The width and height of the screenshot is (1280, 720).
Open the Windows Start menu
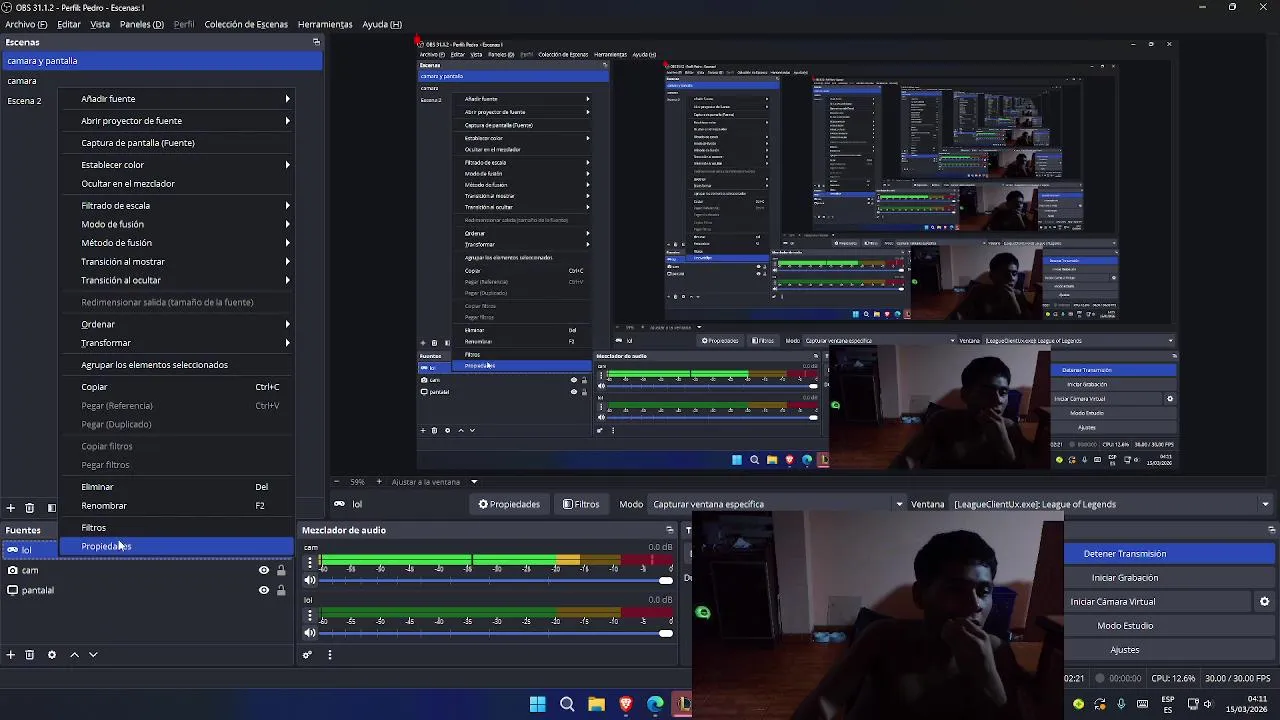pyautogui.click(x=537, y=704)
